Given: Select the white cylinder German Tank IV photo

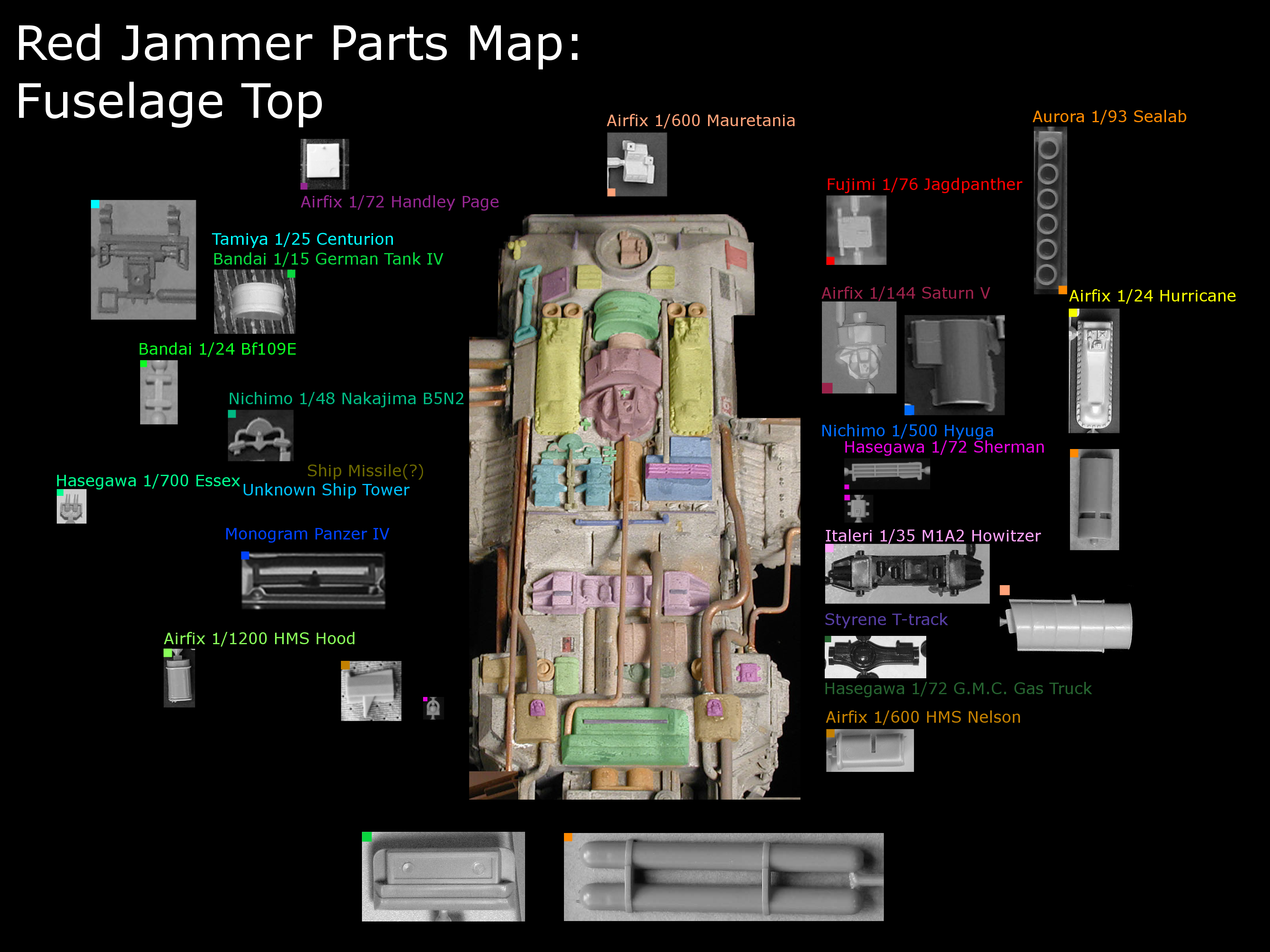Looking at the screenshot, I should click(x=255, y=302).
